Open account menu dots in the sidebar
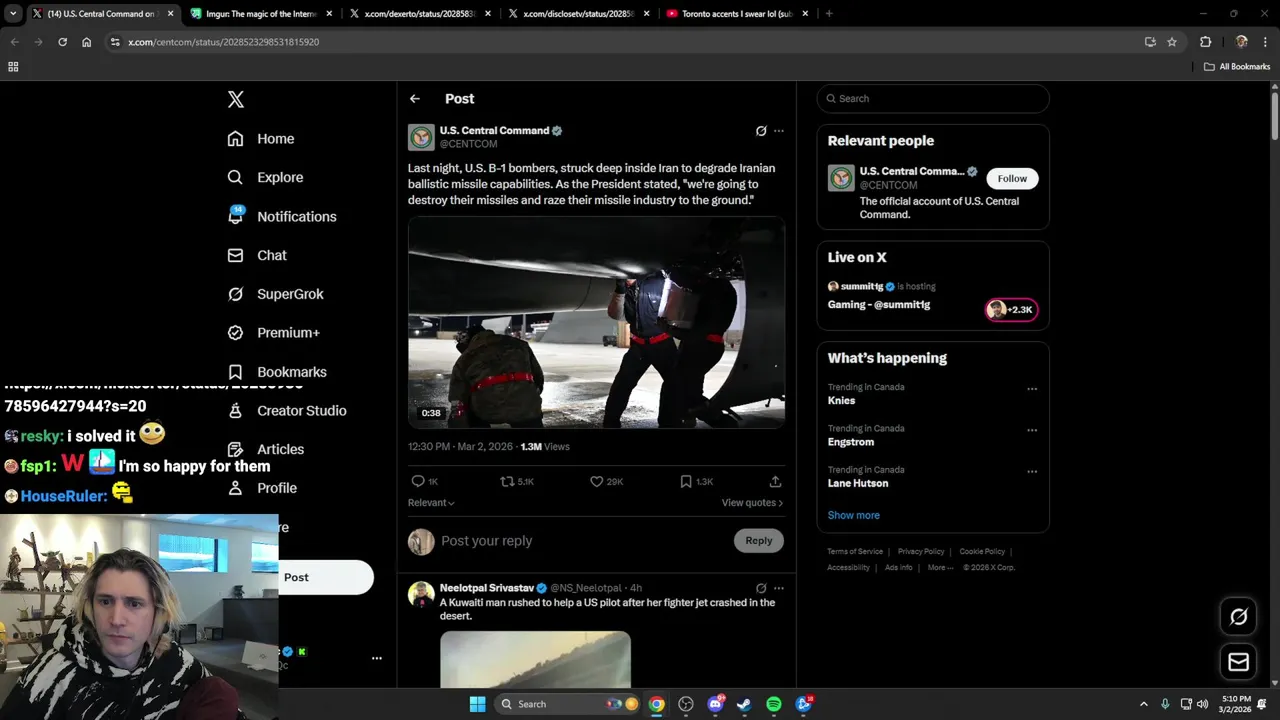 click(x=377, y=658)
